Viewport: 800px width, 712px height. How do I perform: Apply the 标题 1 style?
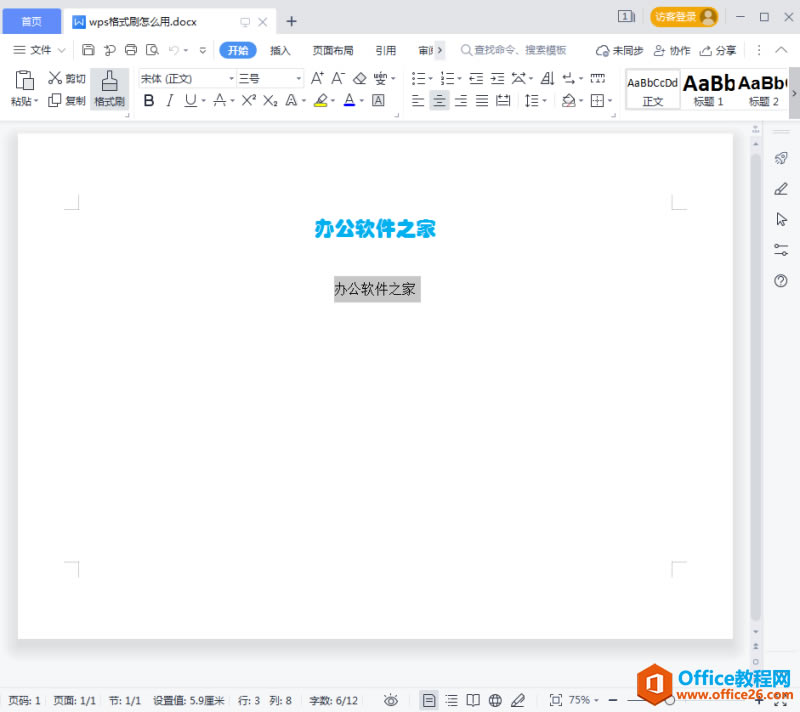[708, 90]
